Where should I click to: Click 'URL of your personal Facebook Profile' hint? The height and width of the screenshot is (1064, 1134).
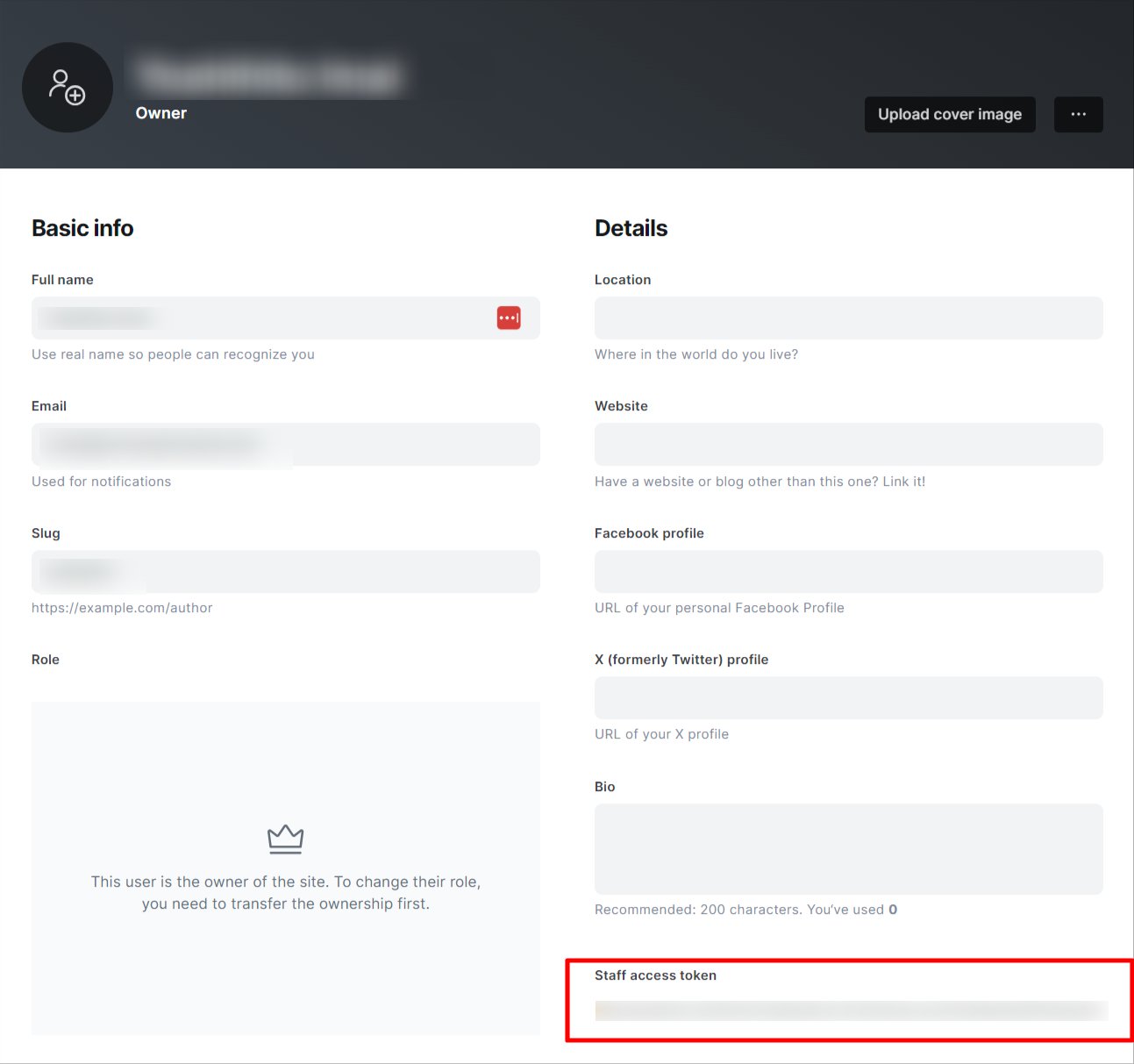(719, 608)
